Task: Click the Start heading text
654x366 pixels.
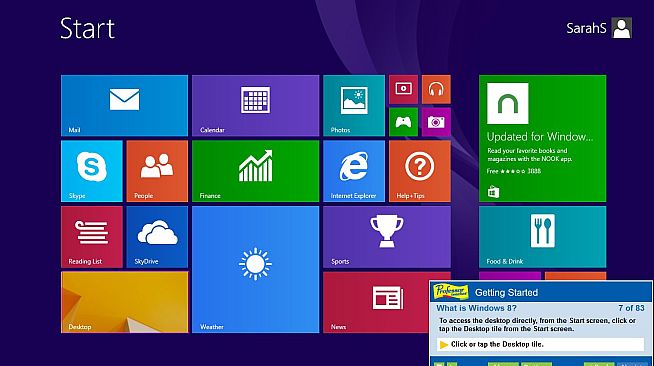Action: click(87, 28)
